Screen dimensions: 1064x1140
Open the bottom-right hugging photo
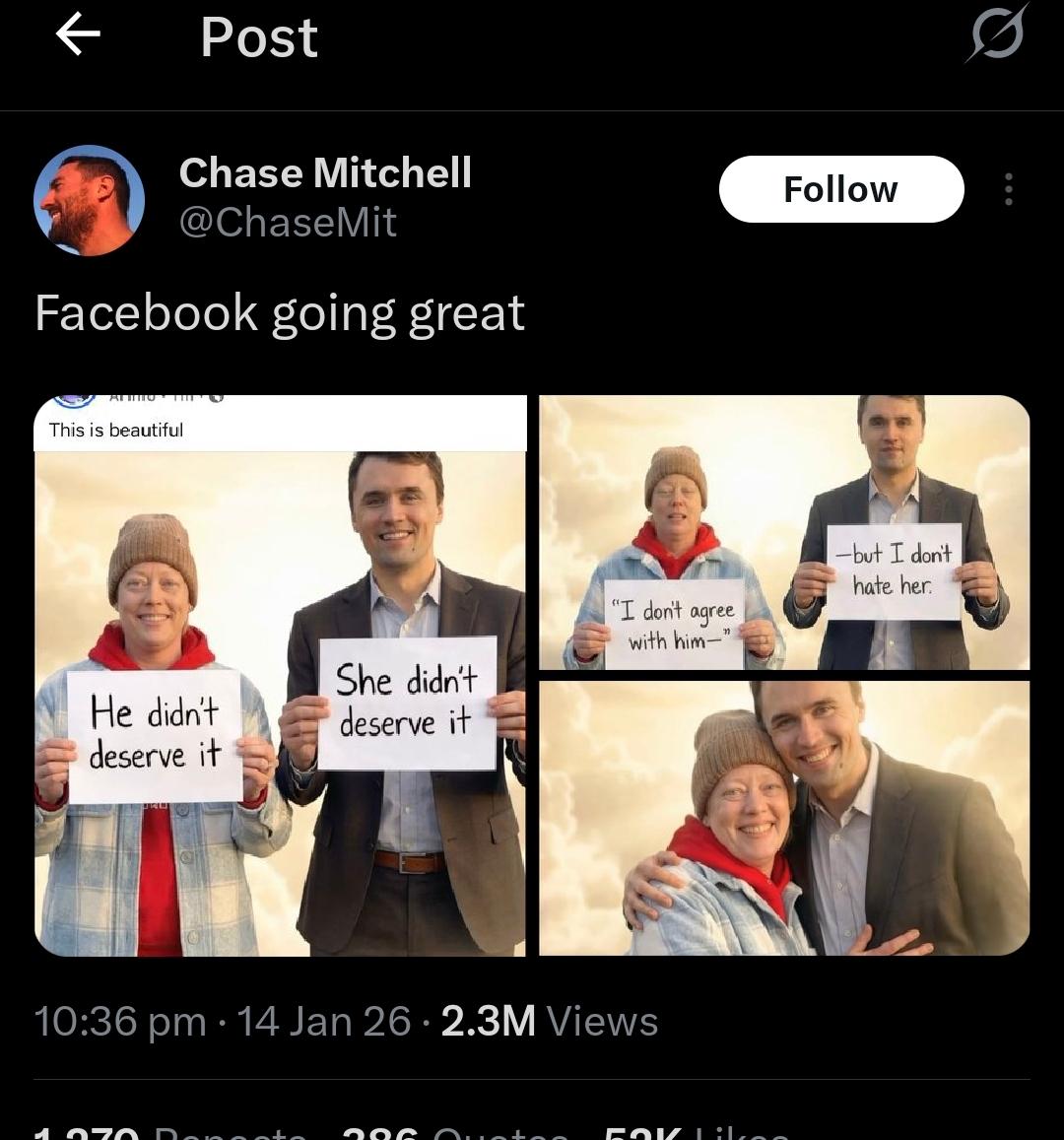pyautogui.click(x=783, y=818)
